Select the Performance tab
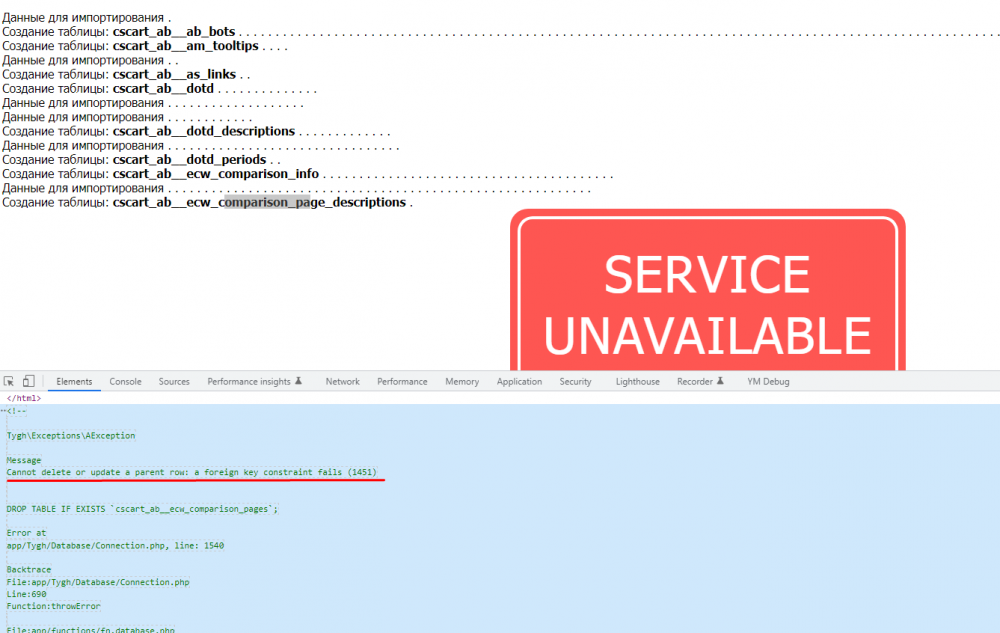This screenshot has height=633, width=1000. pyautogui.click(x=402, y=381)
